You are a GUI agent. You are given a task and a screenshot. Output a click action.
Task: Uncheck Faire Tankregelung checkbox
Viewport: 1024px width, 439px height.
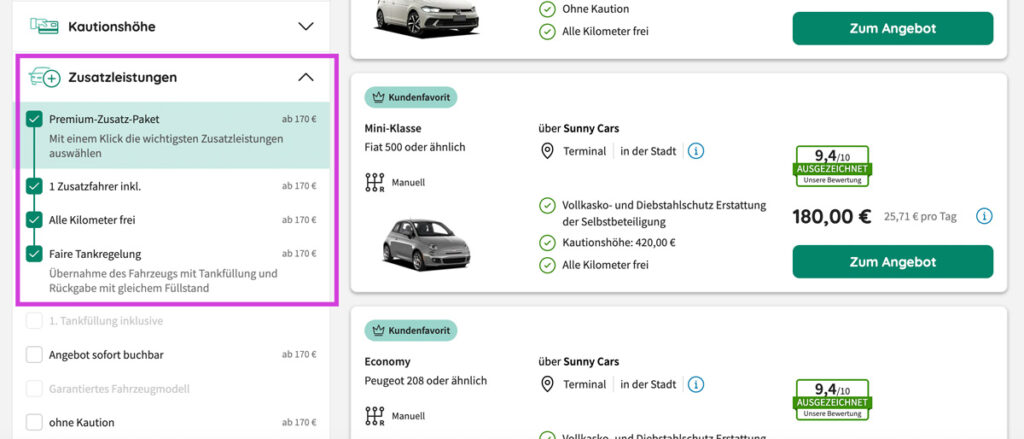[x=34, y=254]
